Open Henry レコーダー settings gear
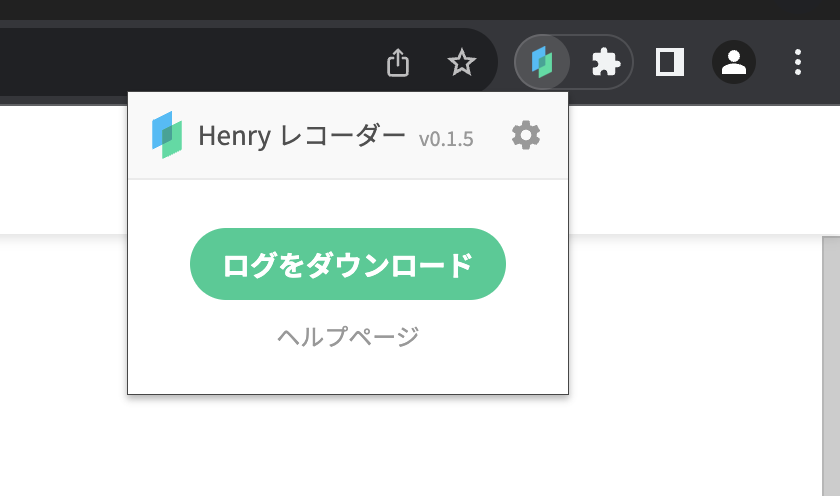The image size is (840, 496). (526, 135)
